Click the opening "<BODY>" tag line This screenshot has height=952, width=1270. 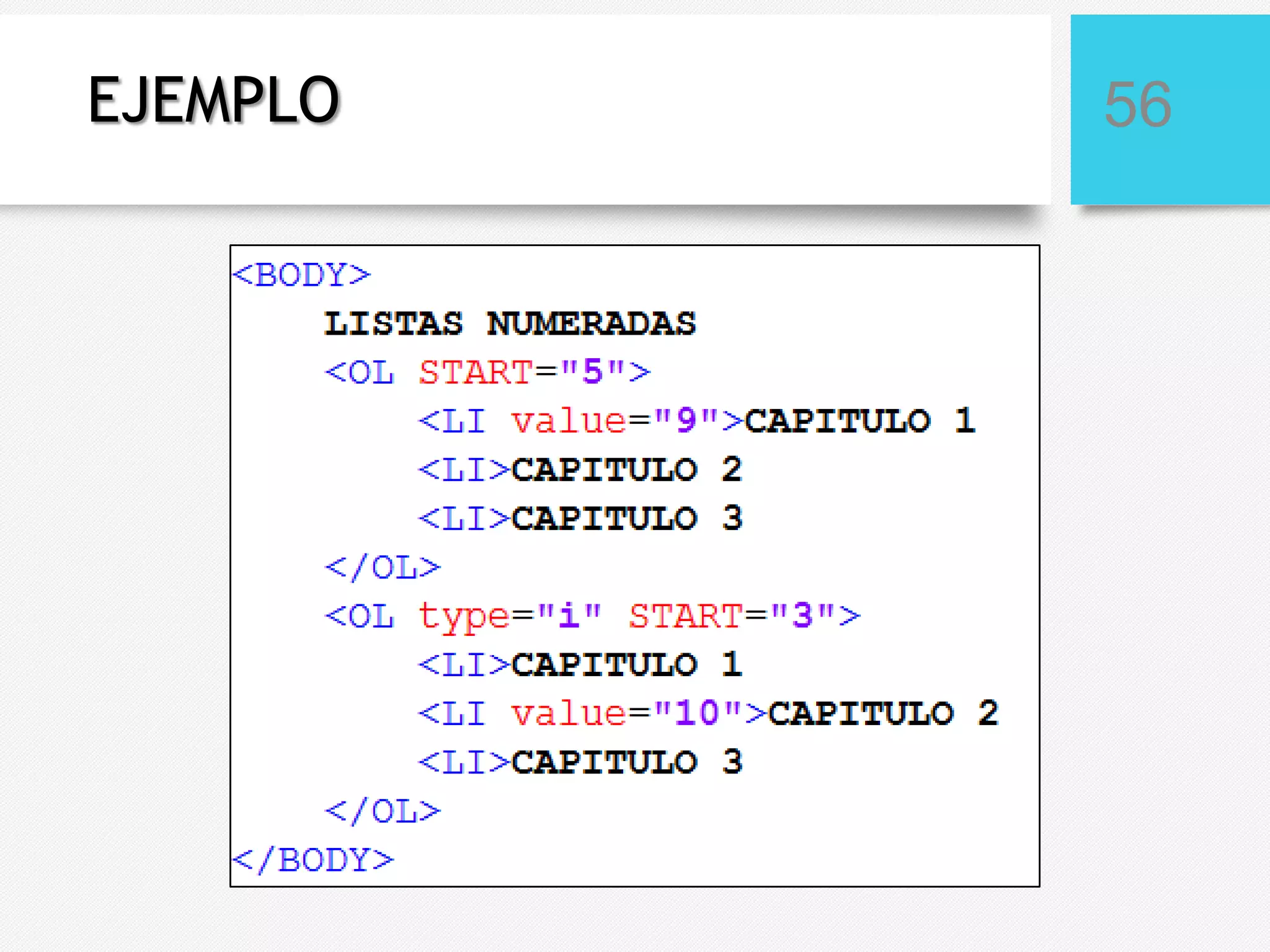coord(301,275)
